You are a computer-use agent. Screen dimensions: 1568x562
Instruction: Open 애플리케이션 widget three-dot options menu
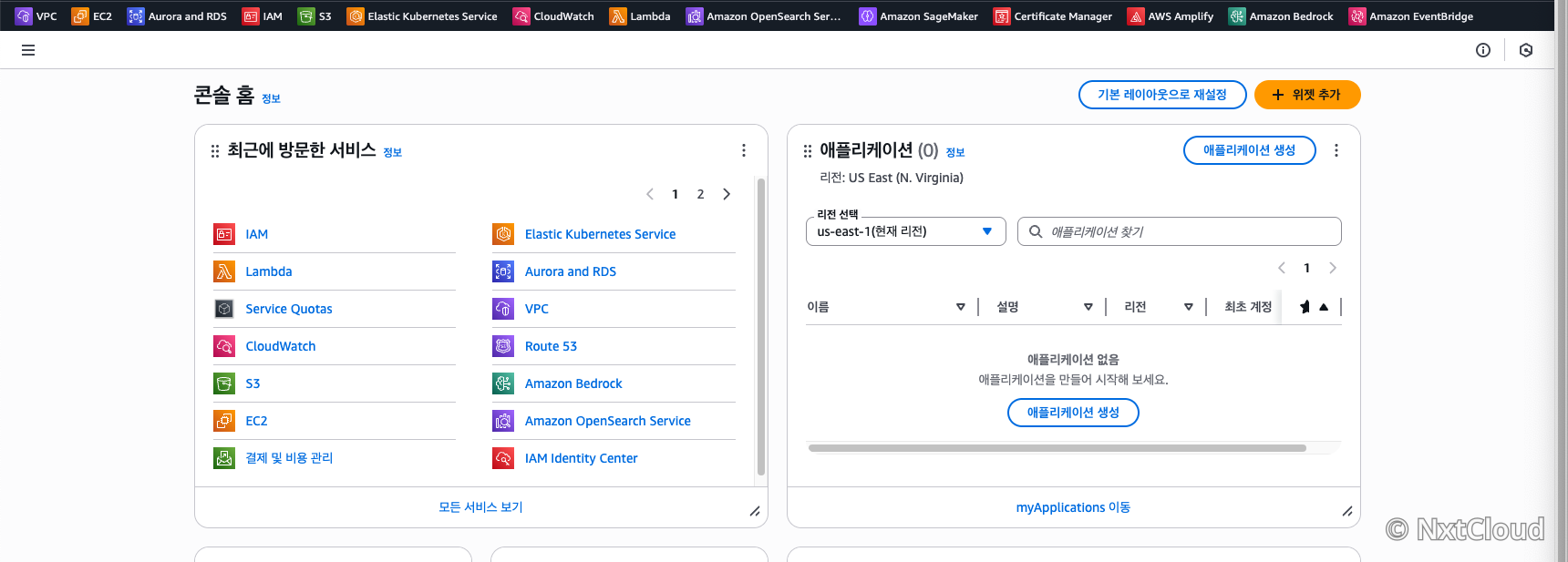point(1336,150)
